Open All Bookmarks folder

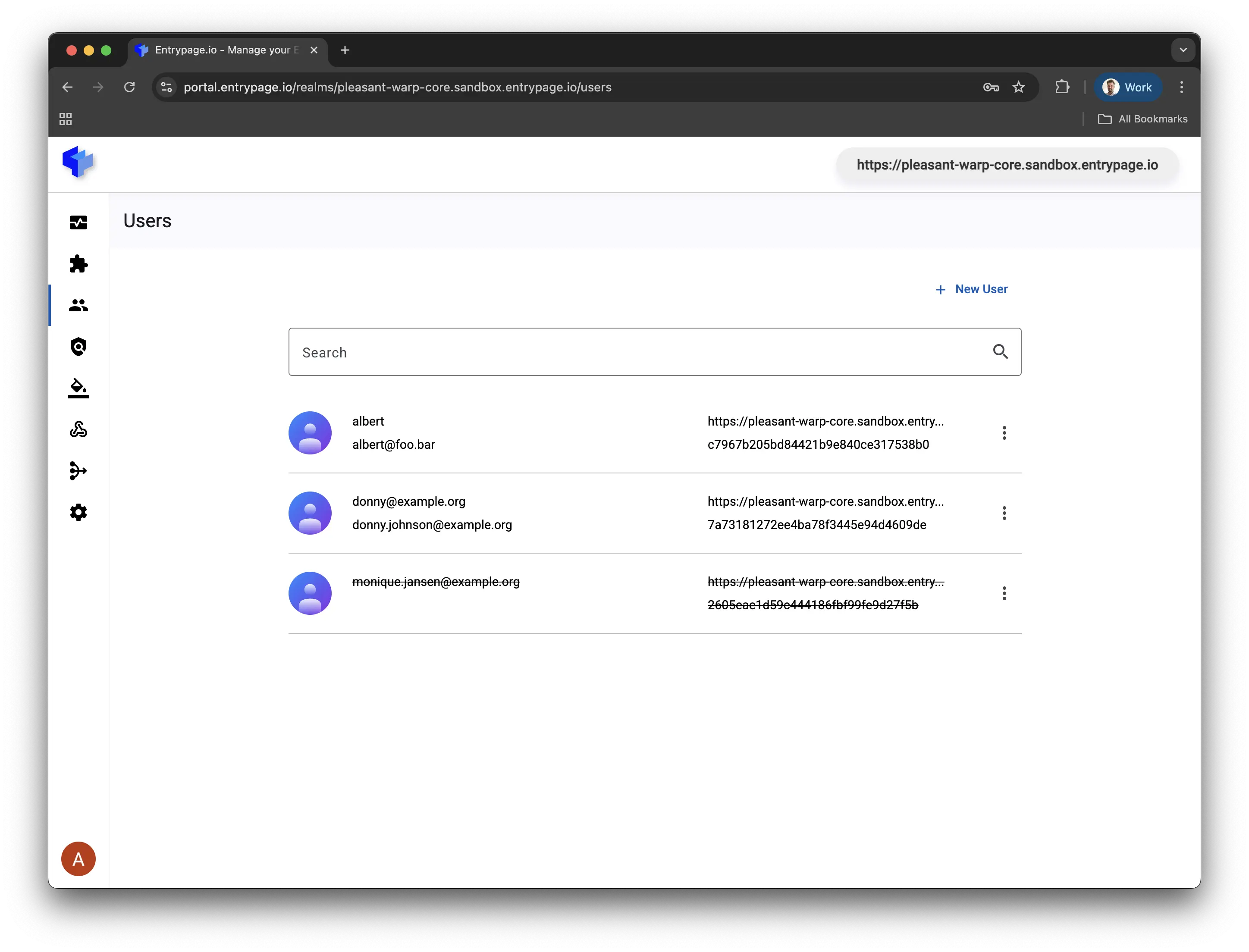(x=1142, y=119)
